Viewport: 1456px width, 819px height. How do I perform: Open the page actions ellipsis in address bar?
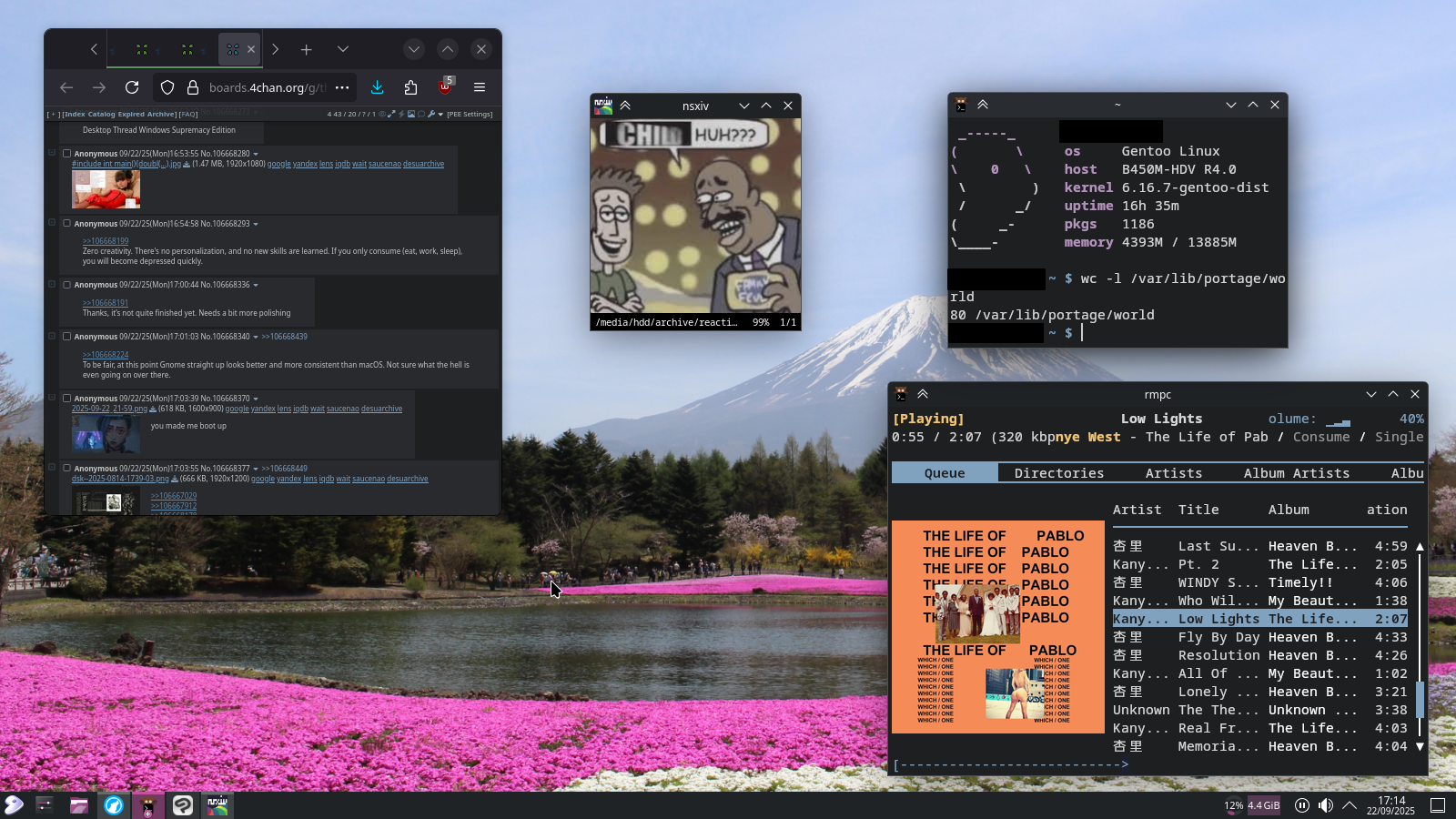(x=342, y=87)
